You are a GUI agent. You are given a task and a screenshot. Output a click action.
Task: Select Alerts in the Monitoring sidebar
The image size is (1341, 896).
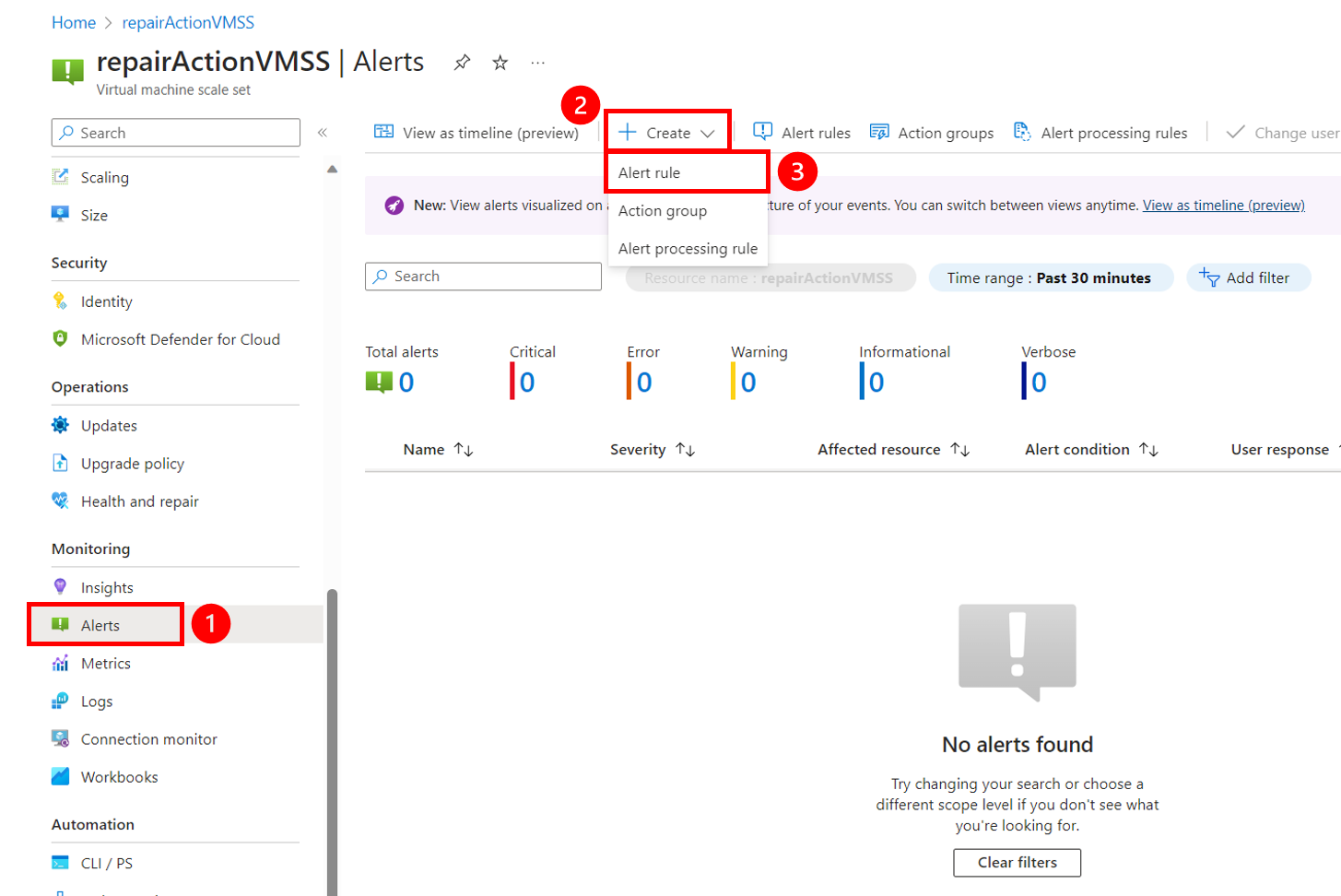point(103,624)
